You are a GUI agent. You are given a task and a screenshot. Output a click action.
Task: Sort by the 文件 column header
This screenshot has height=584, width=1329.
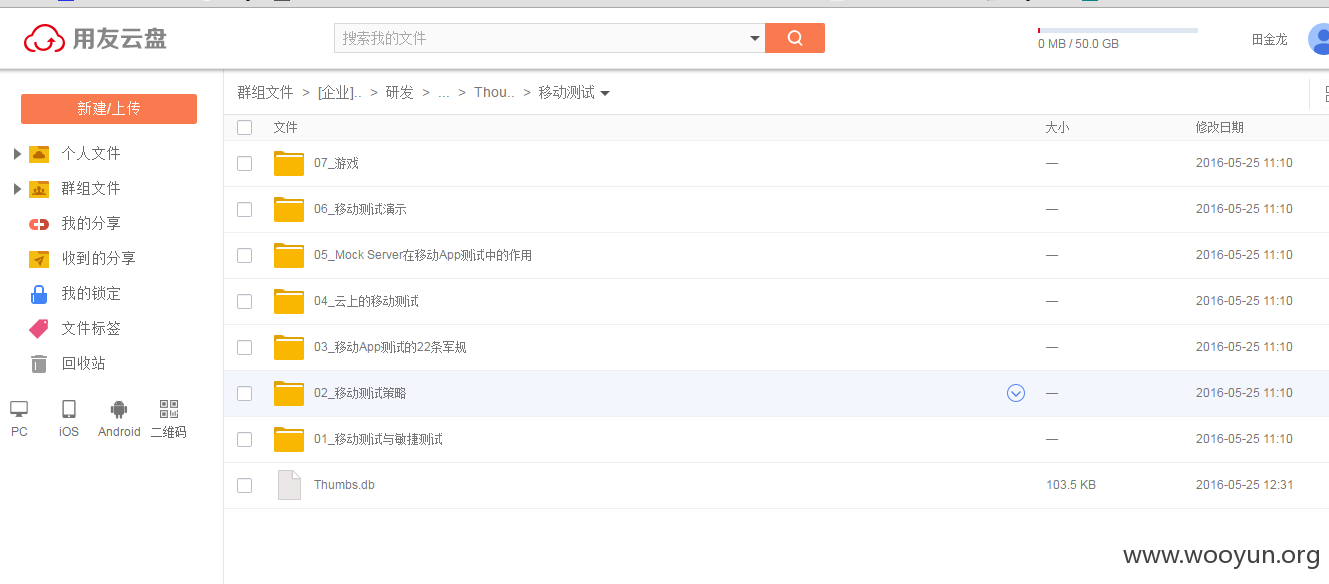point(285,127)
